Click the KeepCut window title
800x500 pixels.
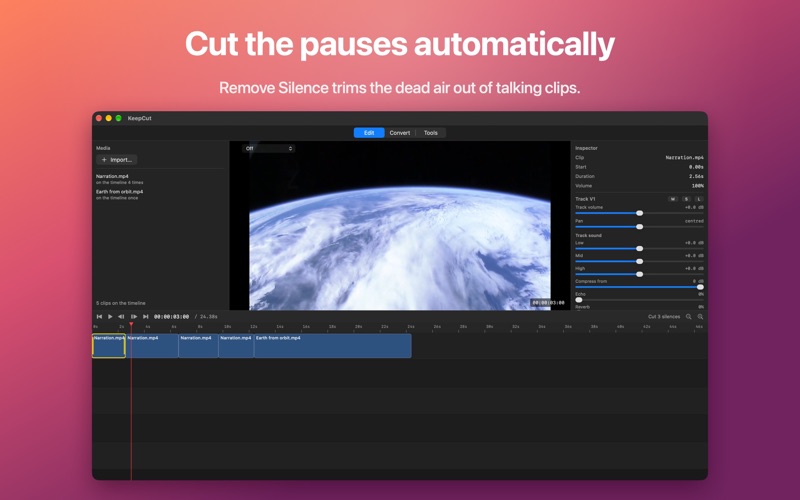pyautogui.click(x=139, y=118)
